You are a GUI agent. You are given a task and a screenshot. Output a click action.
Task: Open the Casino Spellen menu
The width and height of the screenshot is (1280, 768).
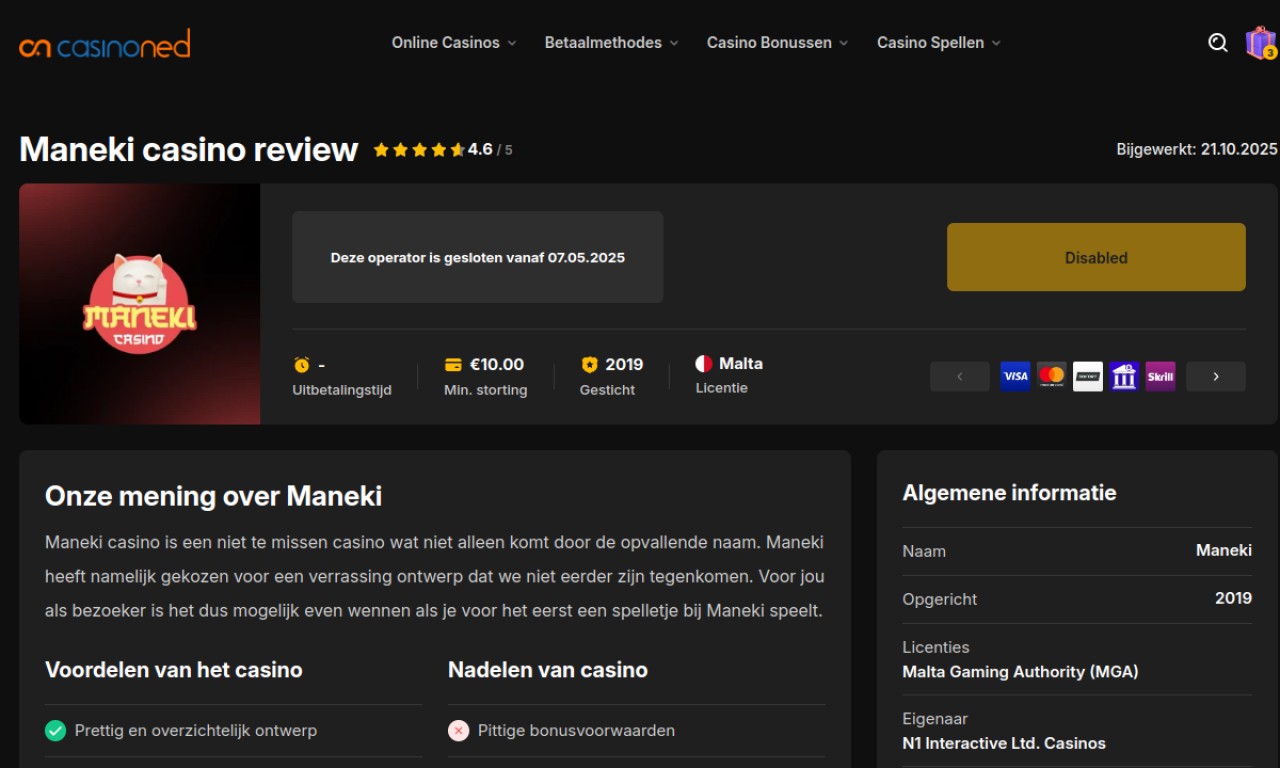click(x=938, y=43)
